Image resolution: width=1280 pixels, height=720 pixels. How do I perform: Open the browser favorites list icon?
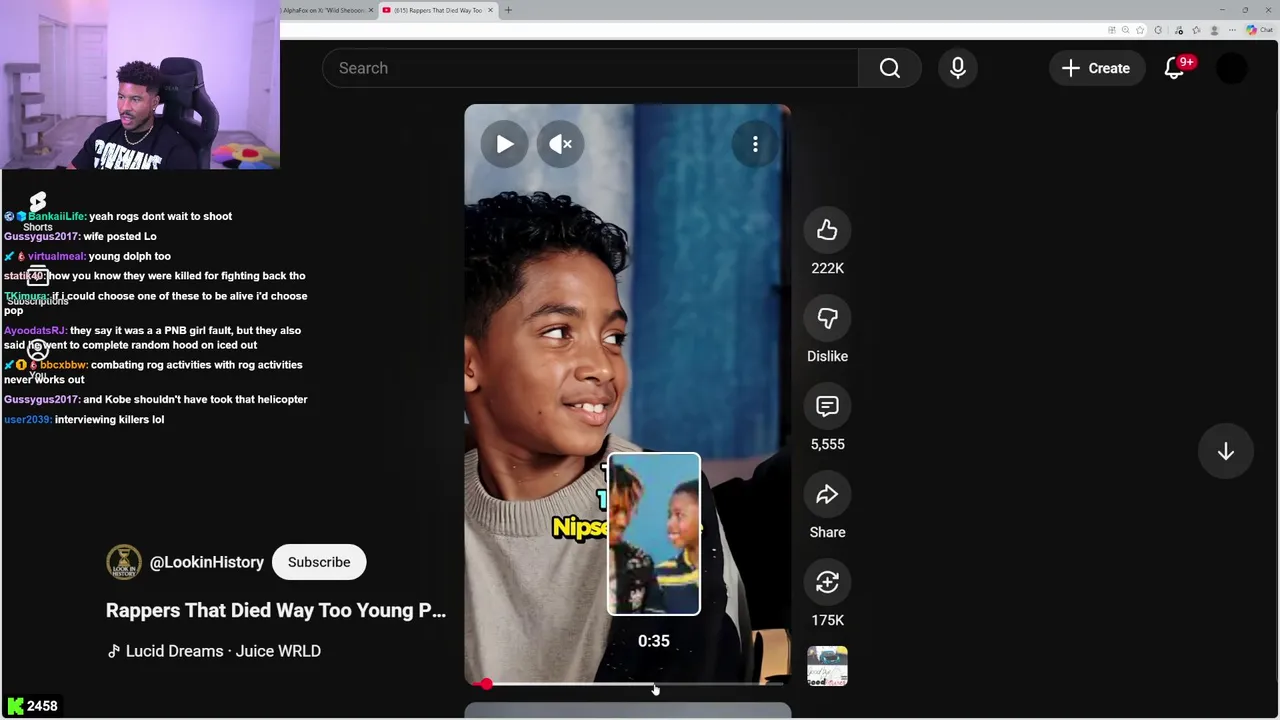(x=1196, y=30)
